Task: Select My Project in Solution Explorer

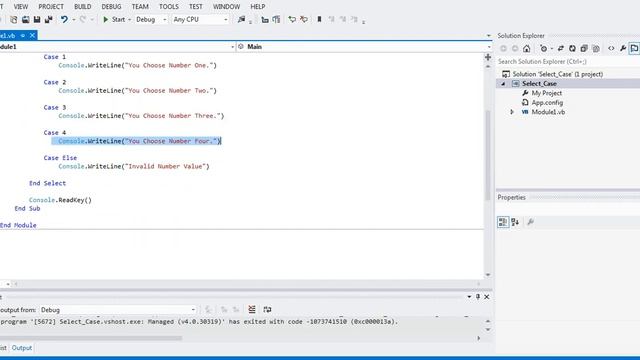Action: tap(547, 93)
